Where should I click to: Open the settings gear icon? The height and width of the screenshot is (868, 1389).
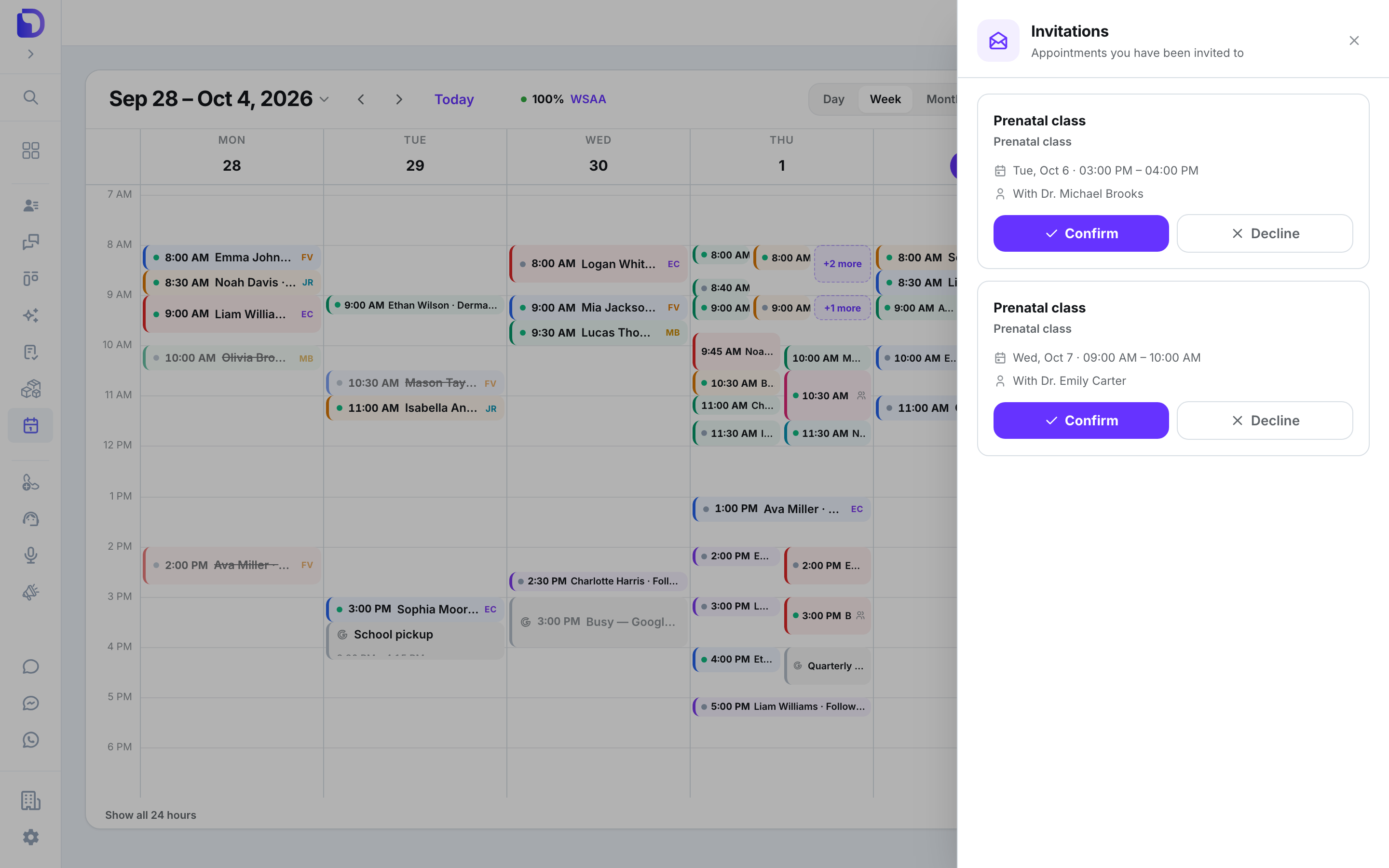pos(30,837)
